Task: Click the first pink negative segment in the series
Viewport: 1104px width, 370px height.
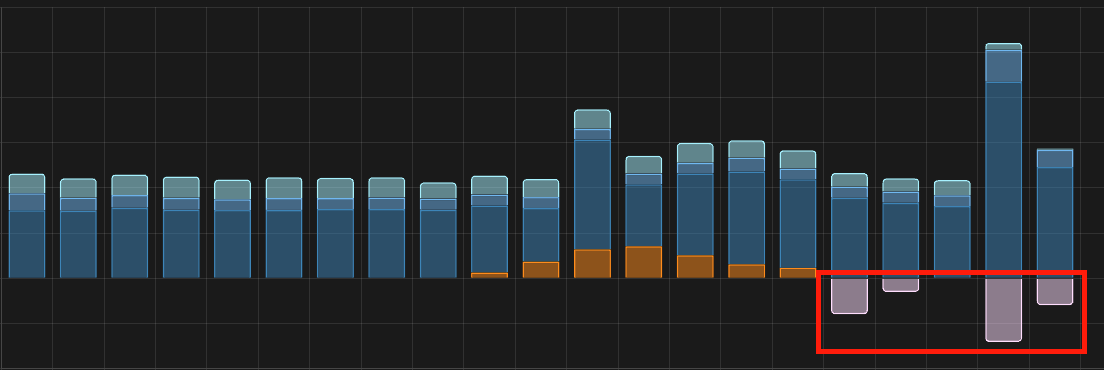Action: [849, 295]
